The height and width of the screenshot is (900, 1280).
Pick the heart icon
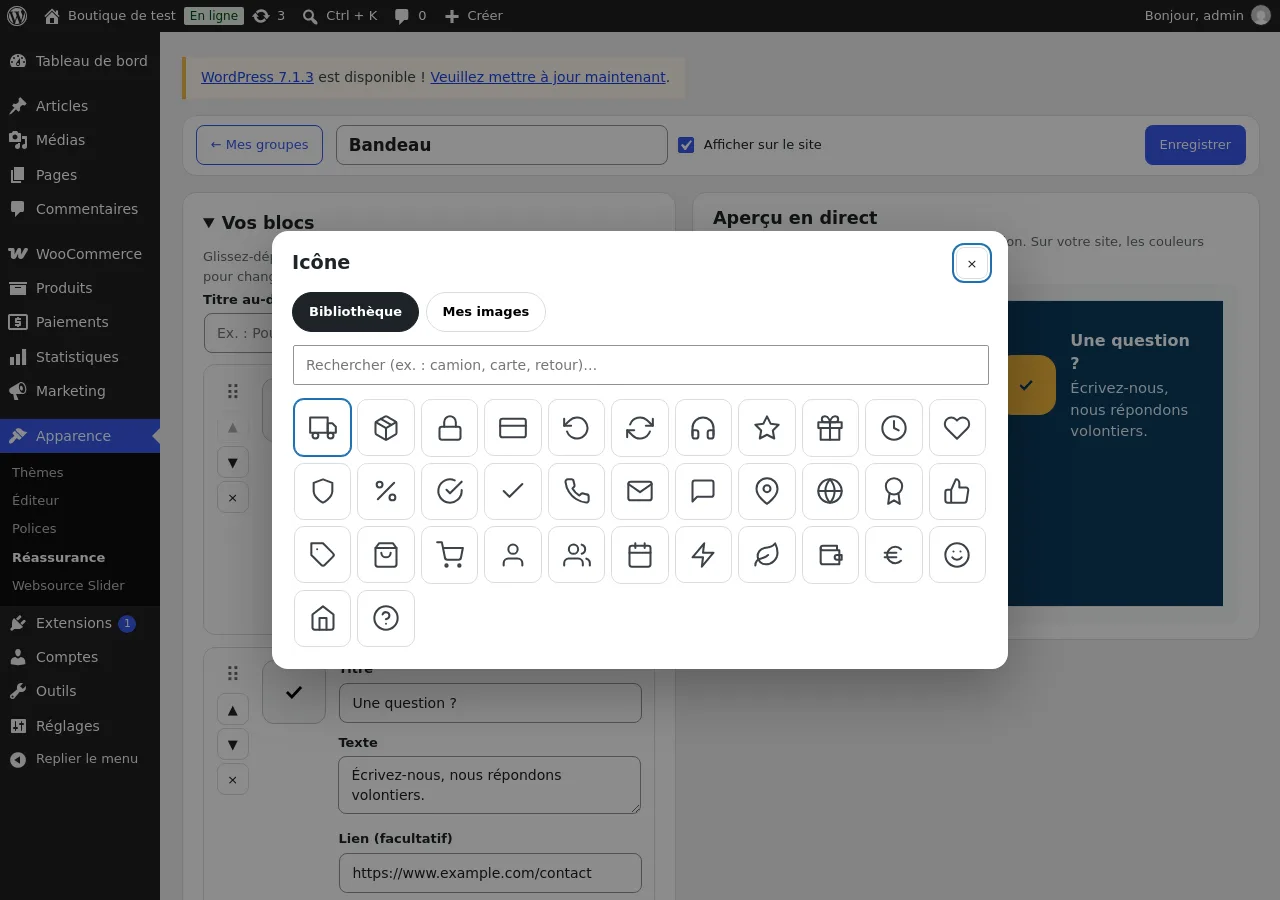(957, 428)
